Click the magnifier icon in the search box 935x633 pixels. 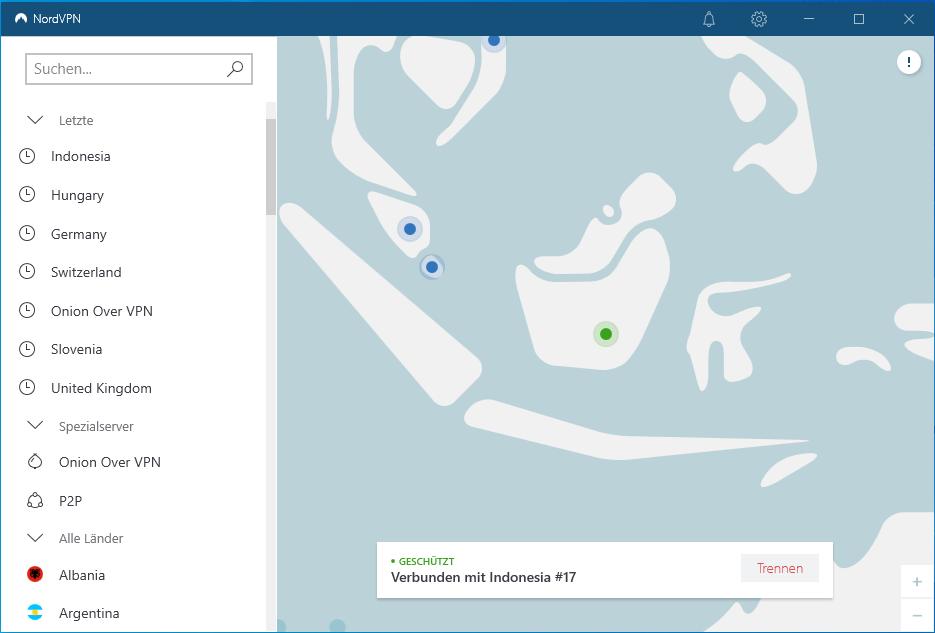235,69
